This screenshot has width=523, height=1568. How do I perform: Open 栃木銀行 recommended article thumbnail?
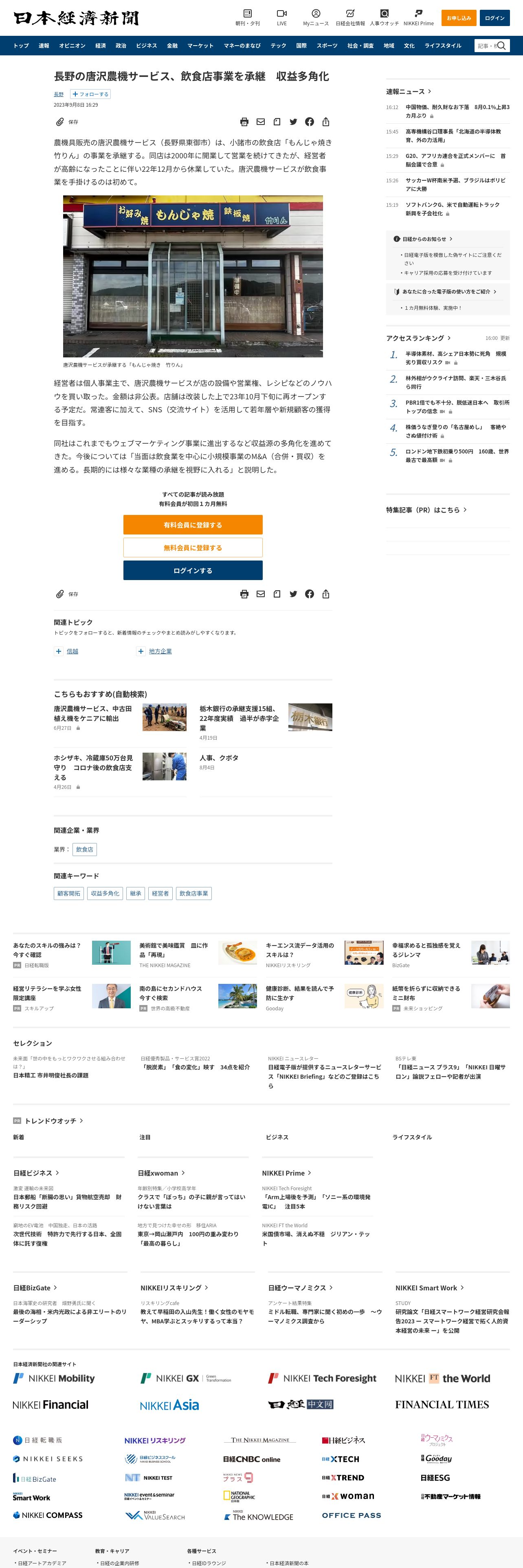(310, 717)
